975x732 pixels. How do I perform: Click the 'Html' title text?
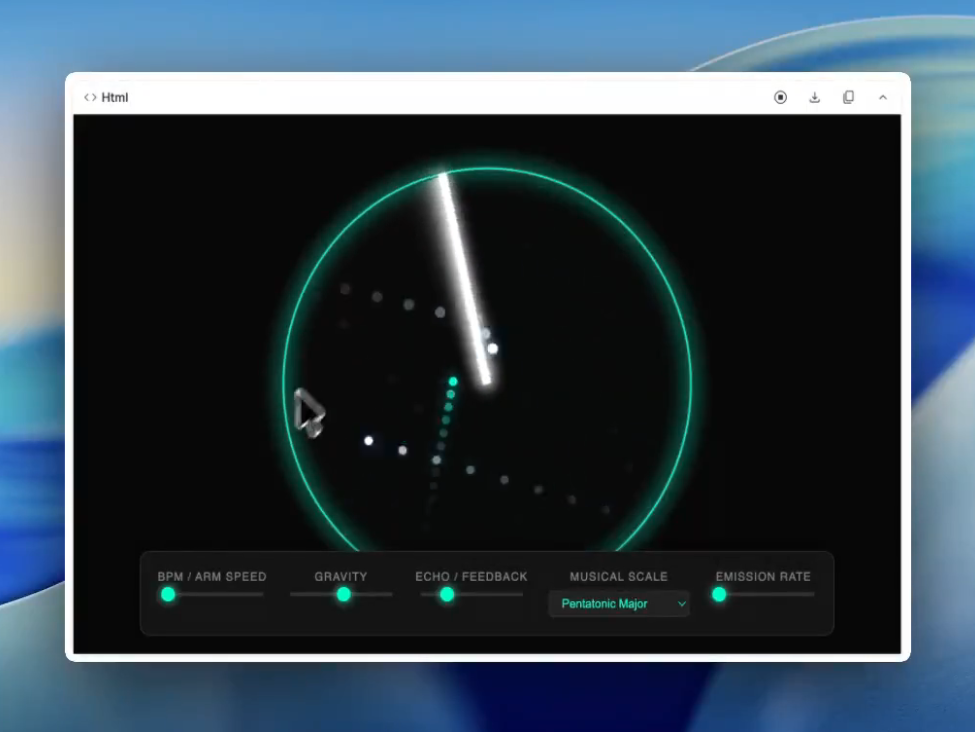[114, 98]
